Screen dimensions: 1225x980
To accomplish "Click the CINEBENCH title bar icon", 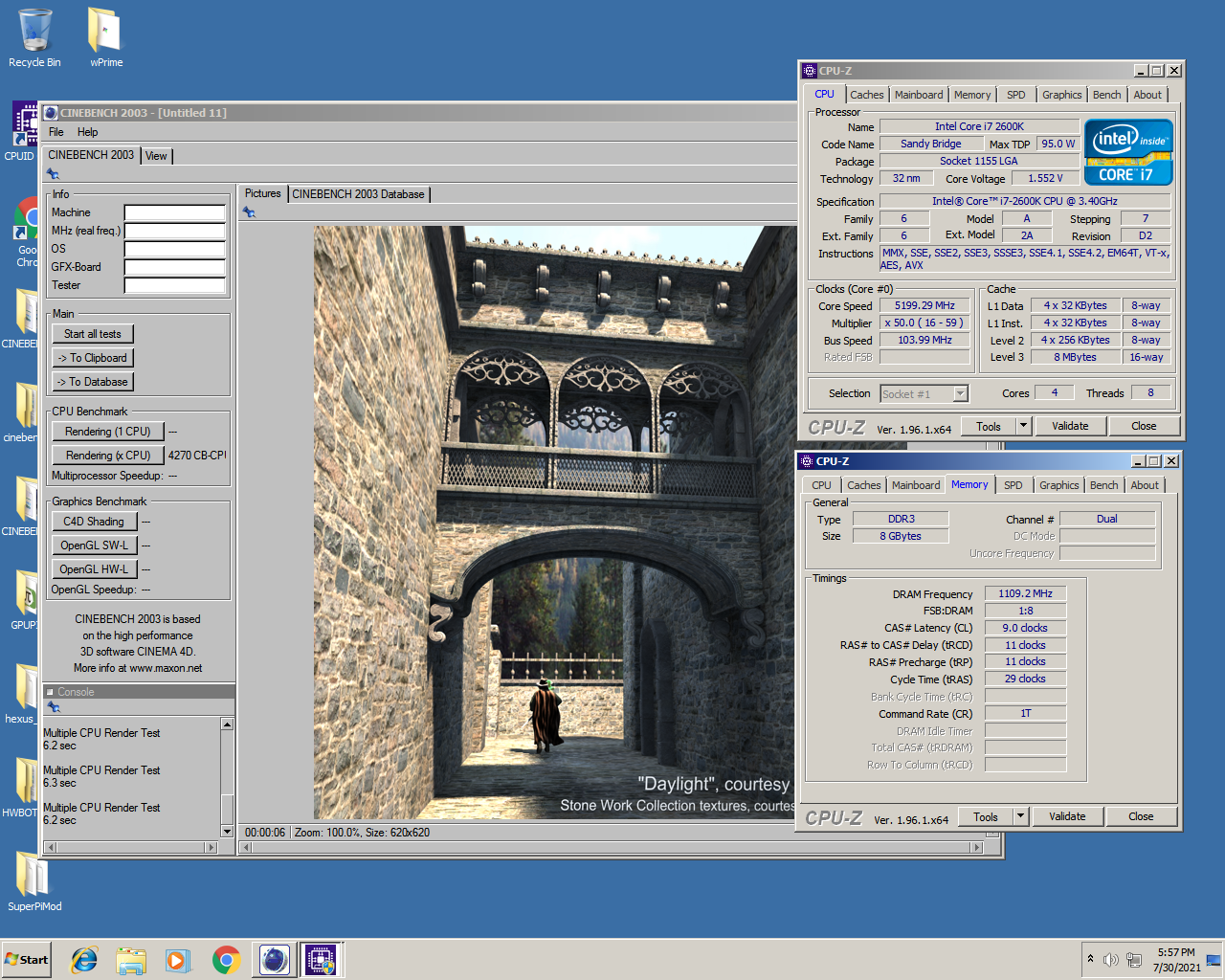I will [x=51, y=113].
